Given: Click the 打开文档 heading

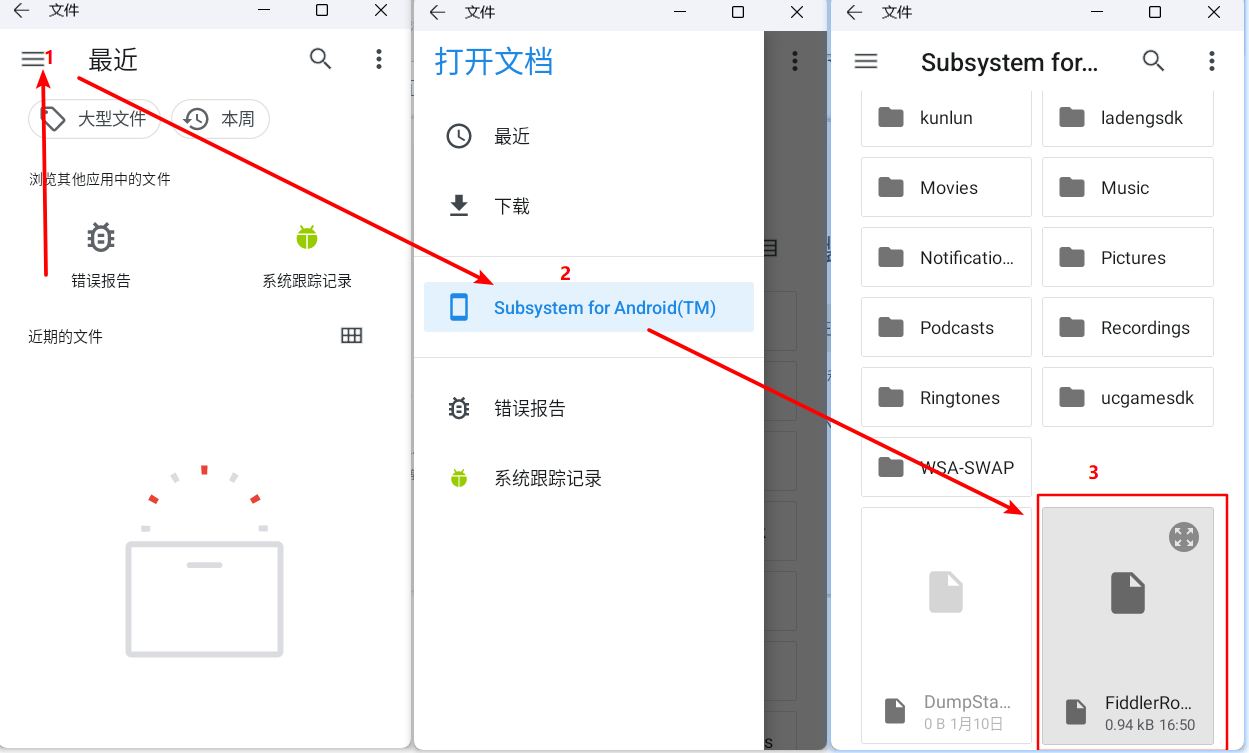Looking at the screenshot, I should pyautogui.click(x=494, y=61).
